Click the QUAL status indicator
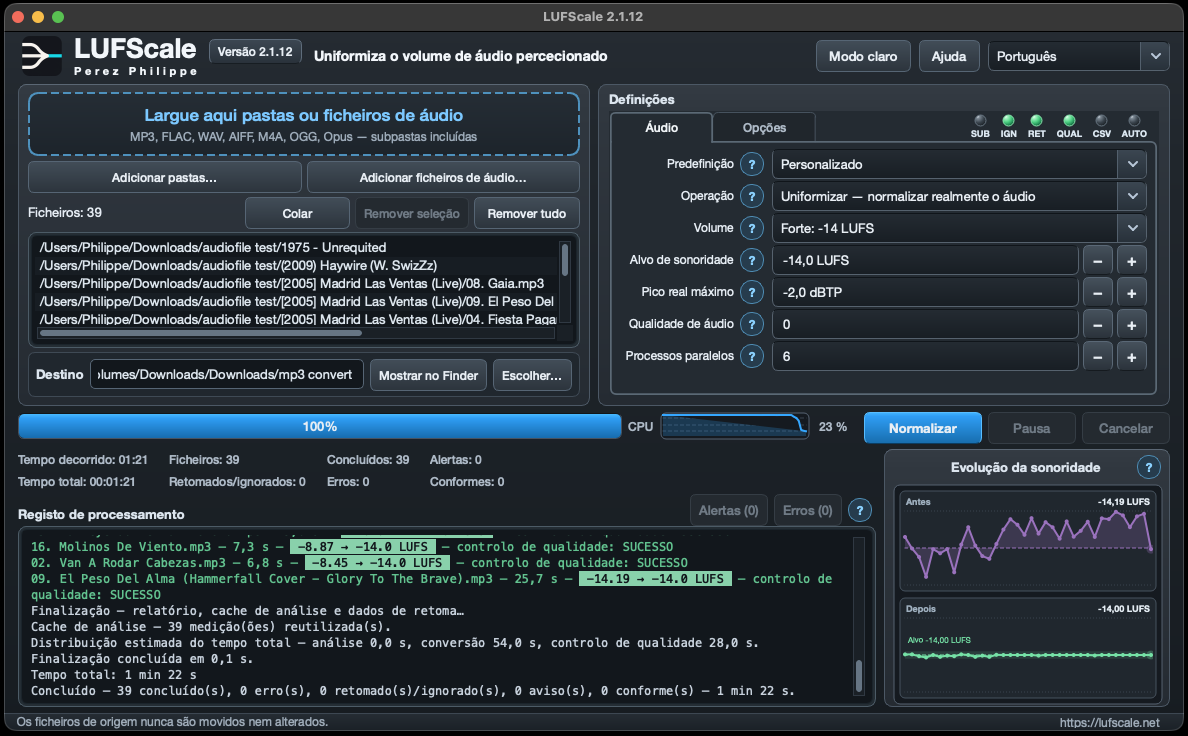This screenshot has width=1188, height=736. tap(1069, 126)
